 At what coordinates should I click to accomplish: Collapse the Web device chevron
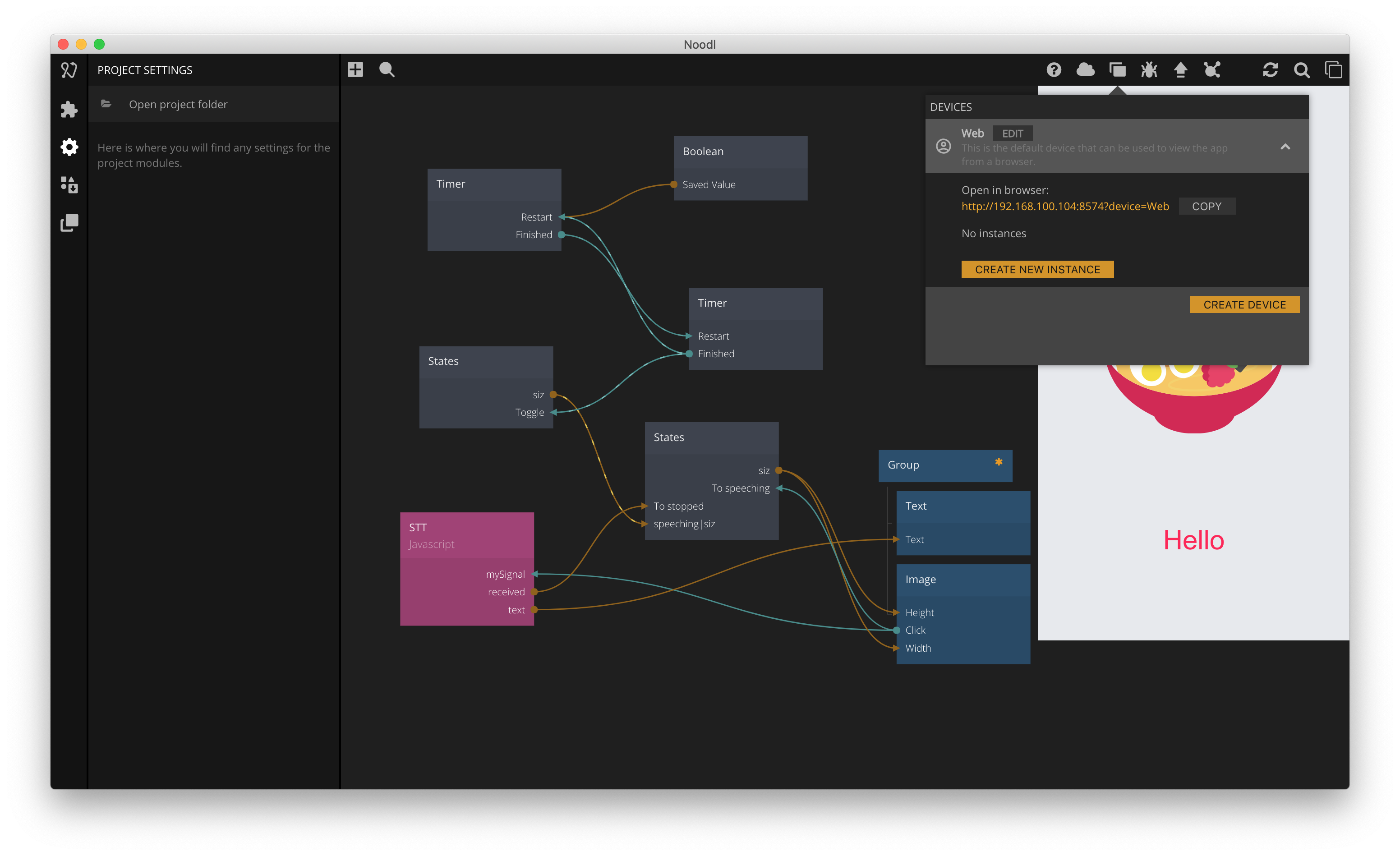(x=1285, y=147)
